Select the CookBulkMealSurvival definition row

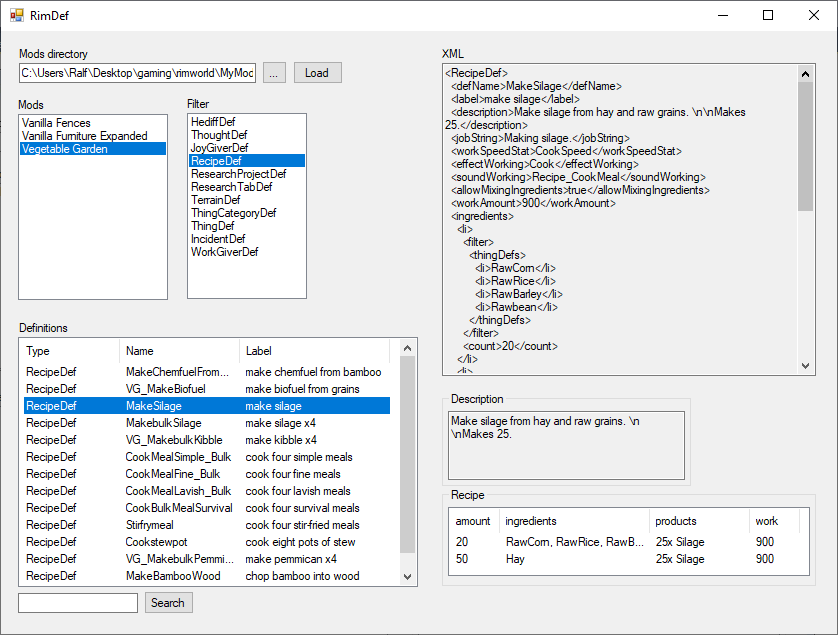point(207,508)
